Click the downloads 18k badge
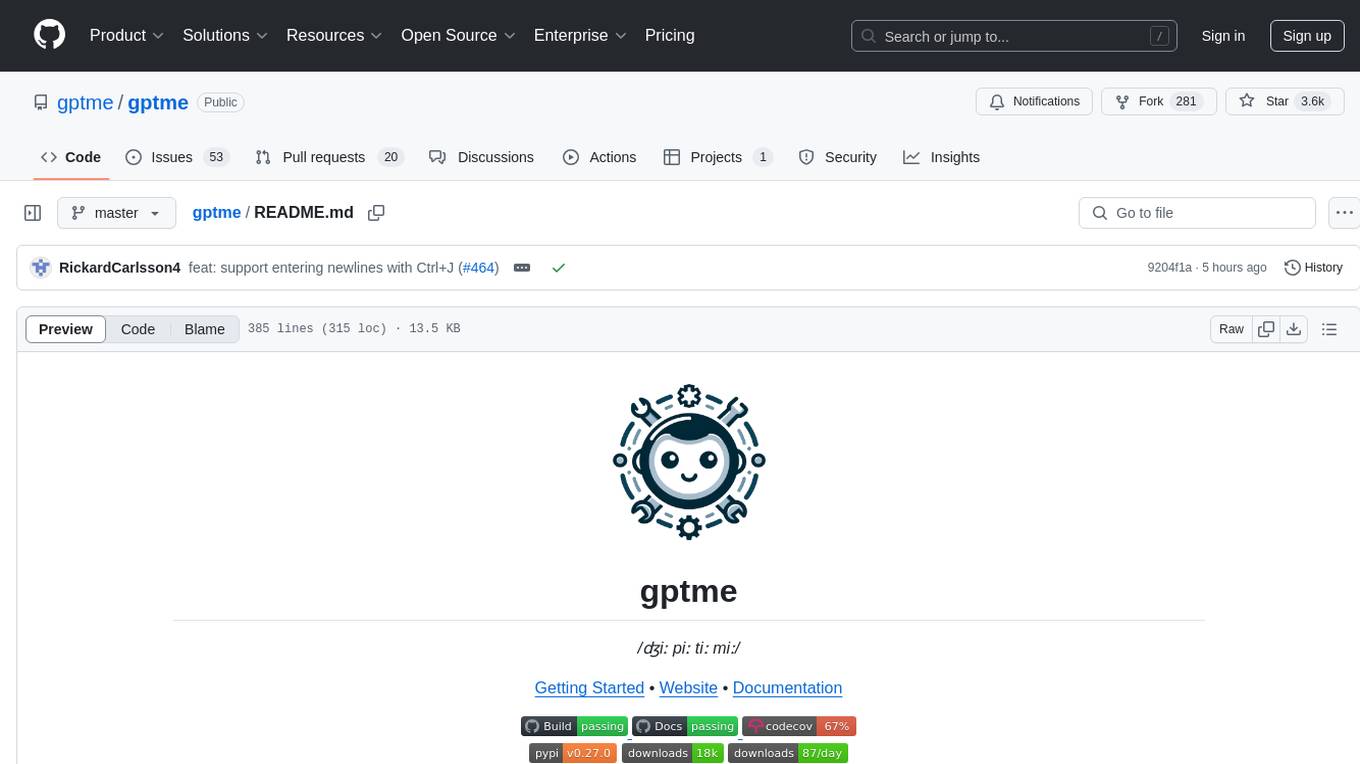The width and height of the screenshot is (1360, 764). [x=673, y=753]
